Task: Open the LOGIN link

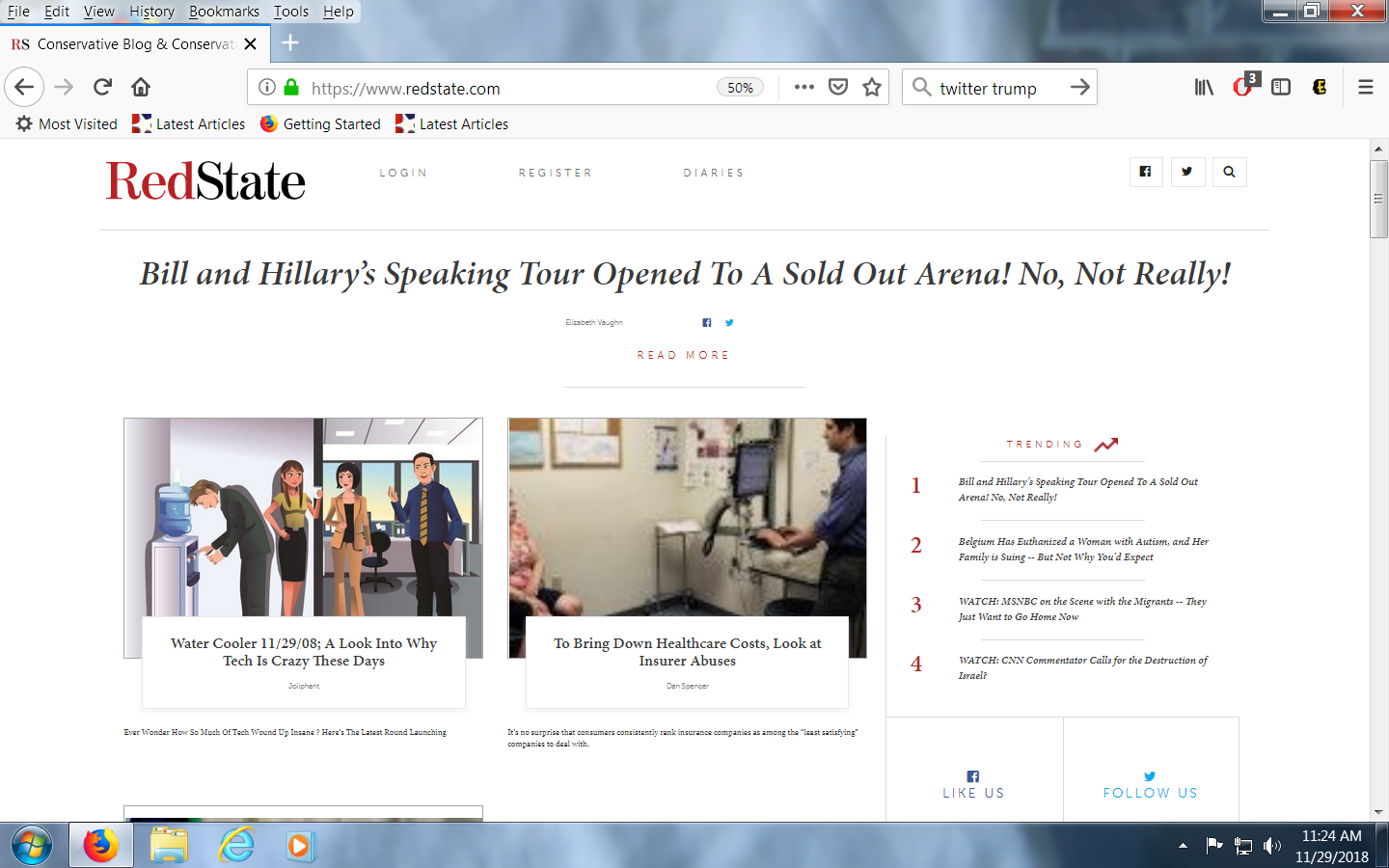Action: click(403, 173)
